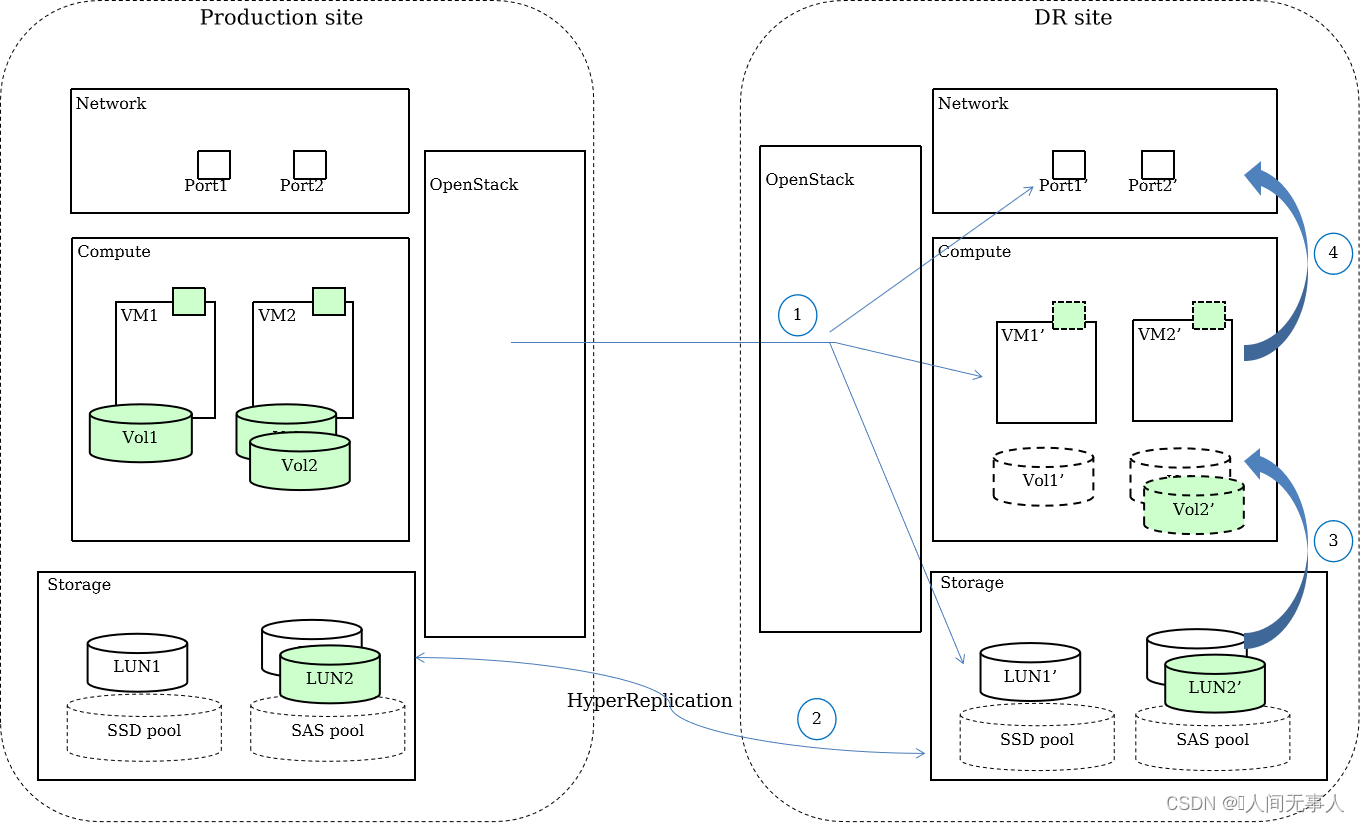
Task: Click the green square atop VM2
Action: 329,301
